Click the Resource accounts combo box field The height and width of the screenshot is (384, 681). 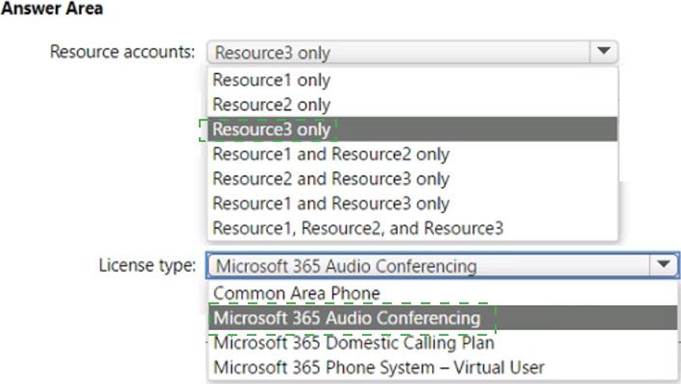point(413,52)
